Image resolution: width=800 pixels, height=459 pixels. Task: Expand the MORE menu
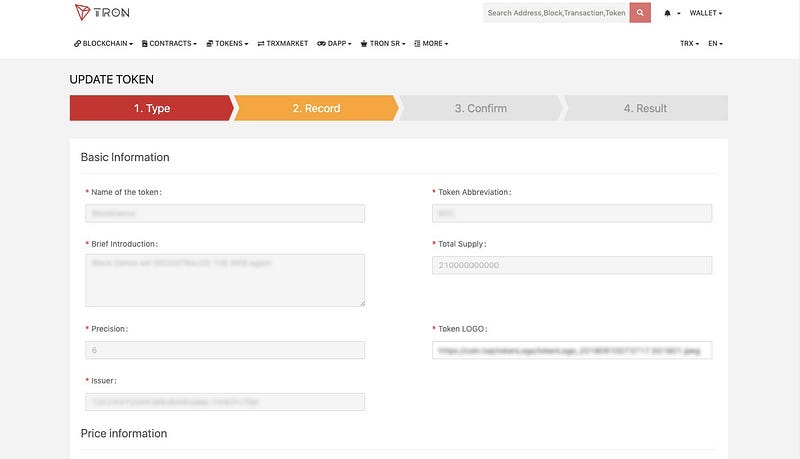click(431, 44)
